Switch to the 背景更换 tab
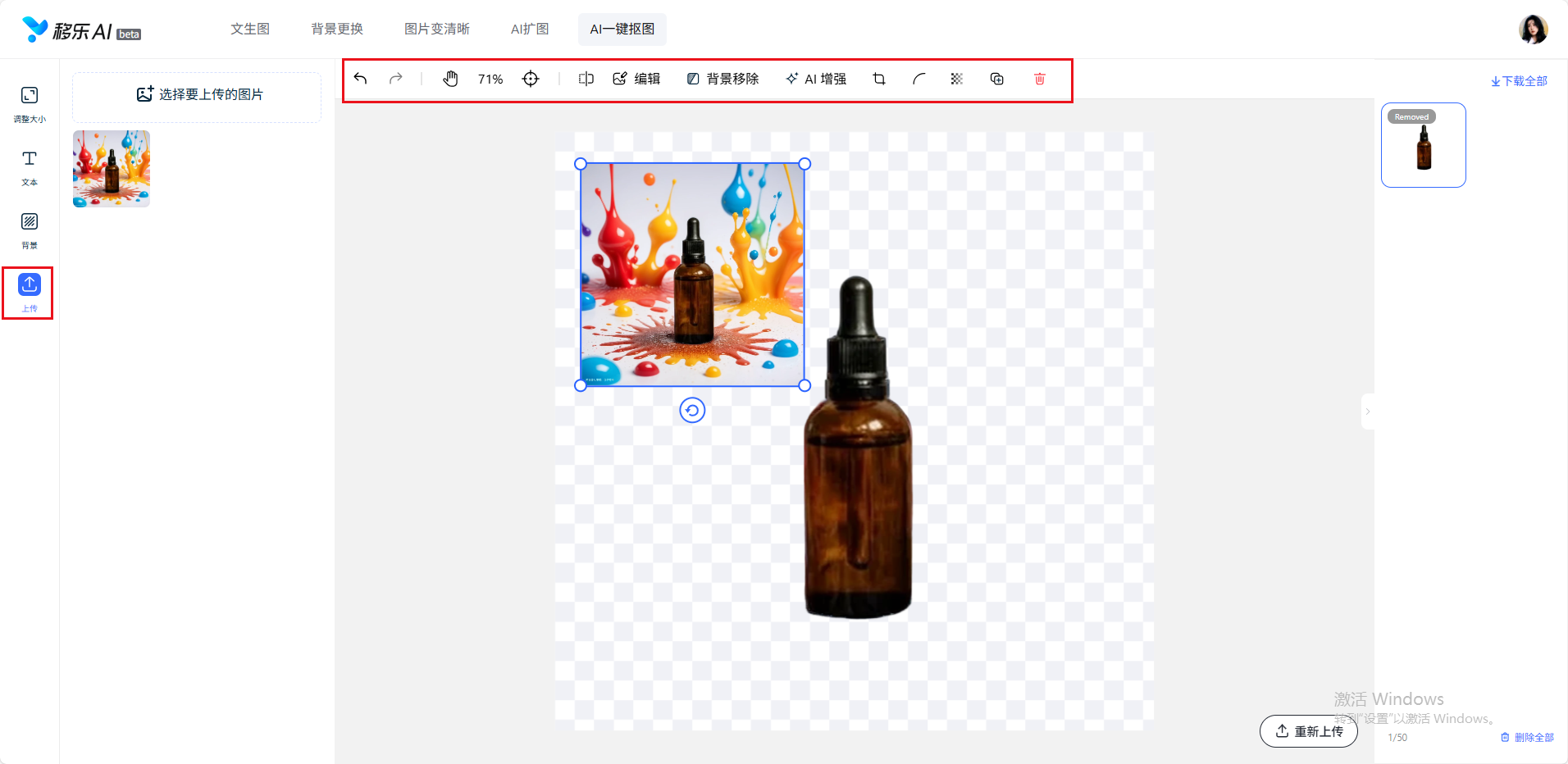The width and height of the screenshot is (1568, 764). (337, 29)
